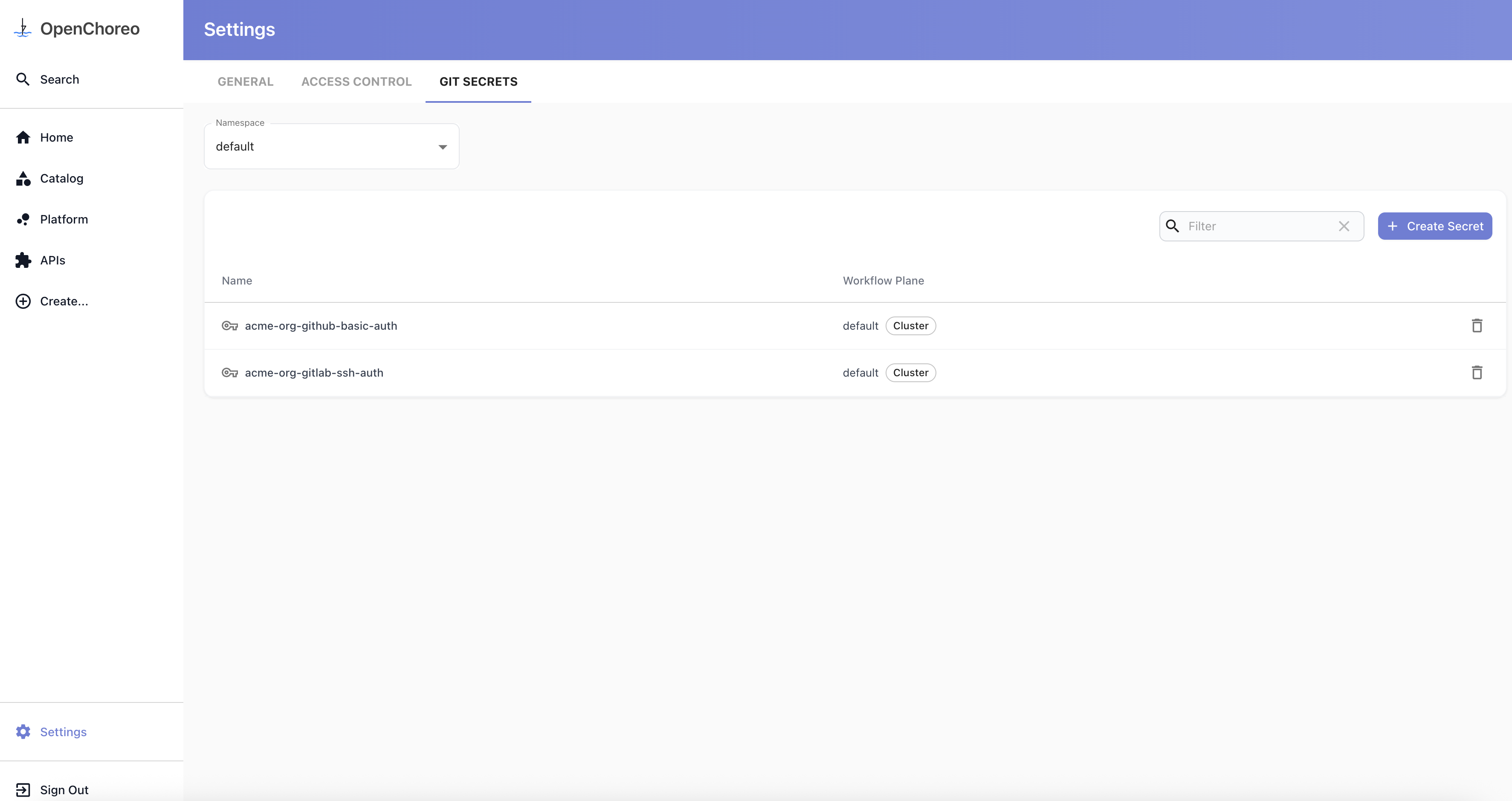
Task: Switch to the General tab
Action: (245, 81)
